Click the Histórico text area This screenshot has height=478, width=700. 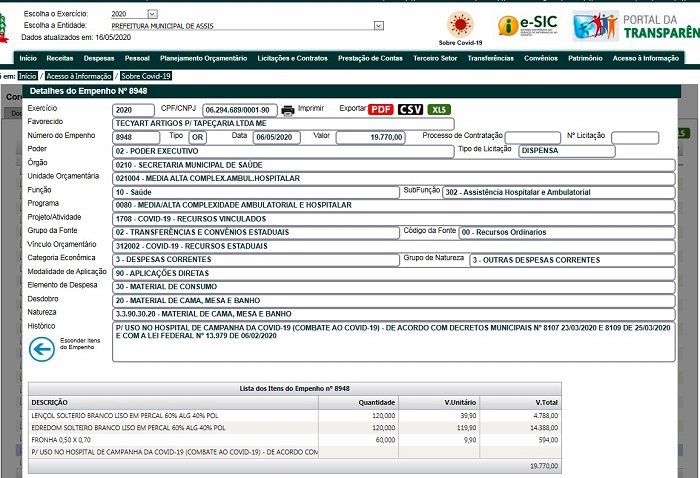(x=394, y=342)
